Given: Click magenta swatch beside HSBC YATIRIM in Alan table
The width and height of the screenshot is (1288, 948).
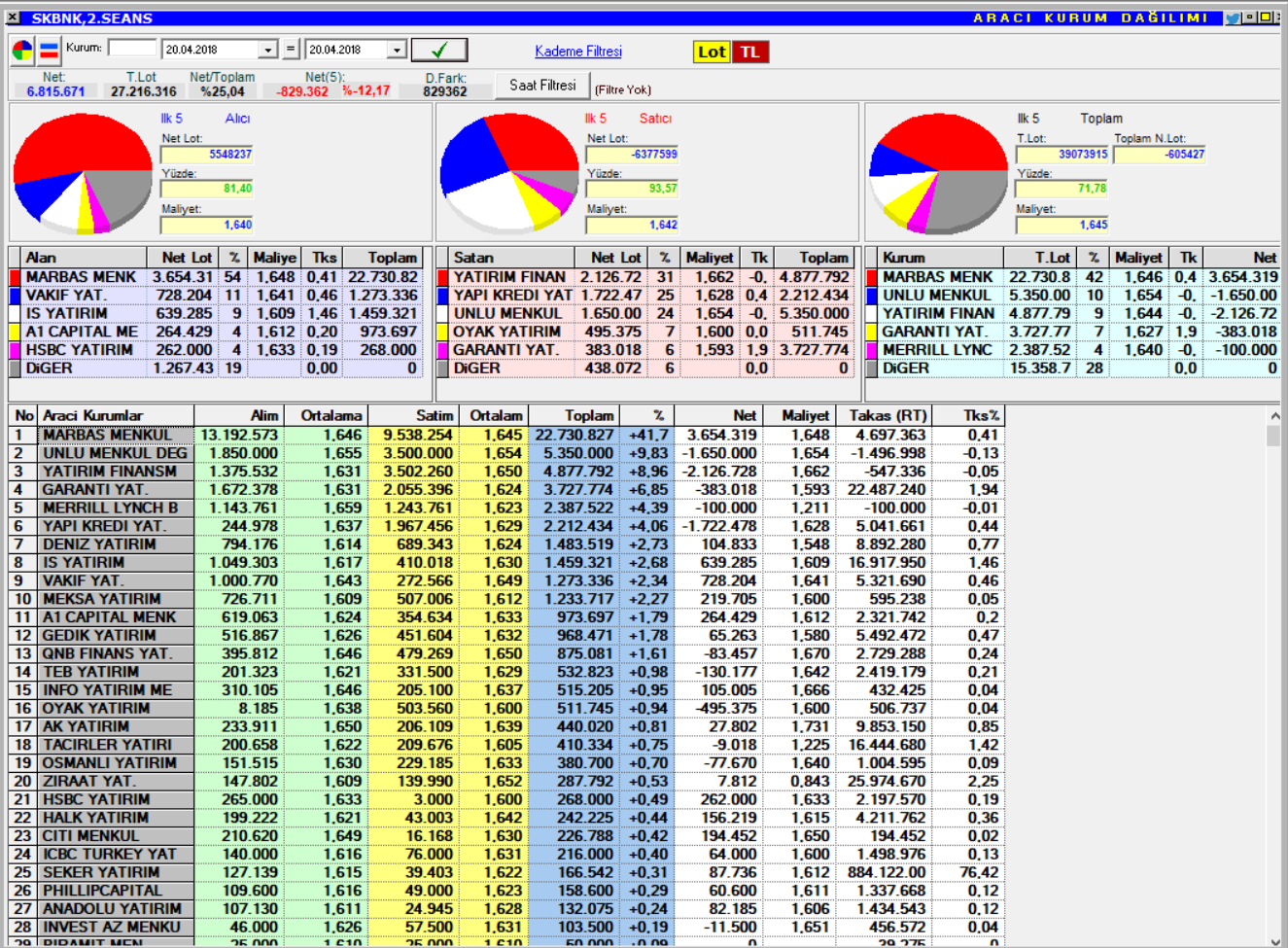Looking at the screenshot, I should pos(15,350).
